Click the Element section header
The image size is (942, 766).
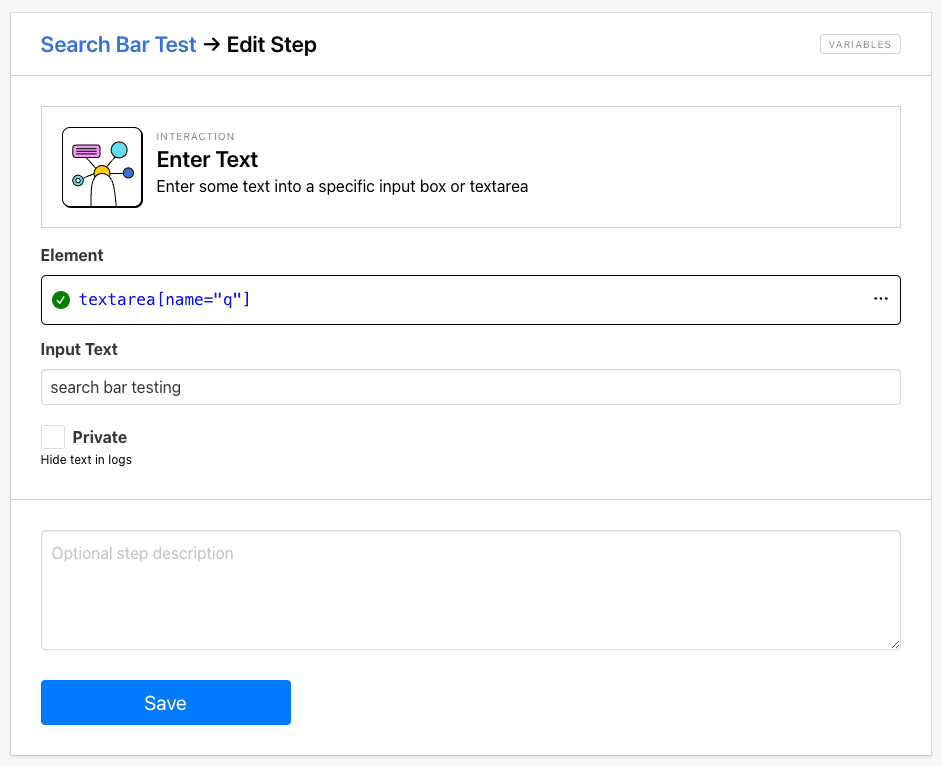[x=71, y=255]
